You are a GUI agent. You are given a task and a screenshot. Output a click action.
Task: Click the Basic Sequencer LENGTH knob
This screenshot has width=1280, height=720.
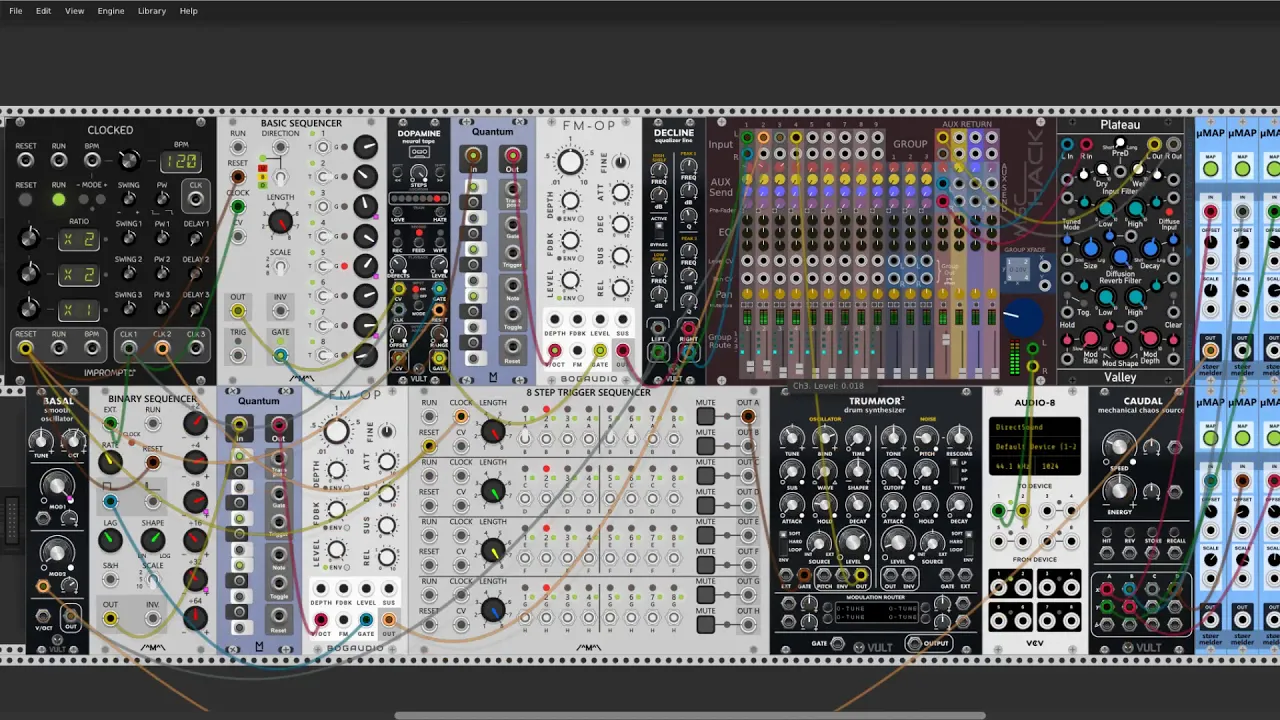(x=281, y=222)
